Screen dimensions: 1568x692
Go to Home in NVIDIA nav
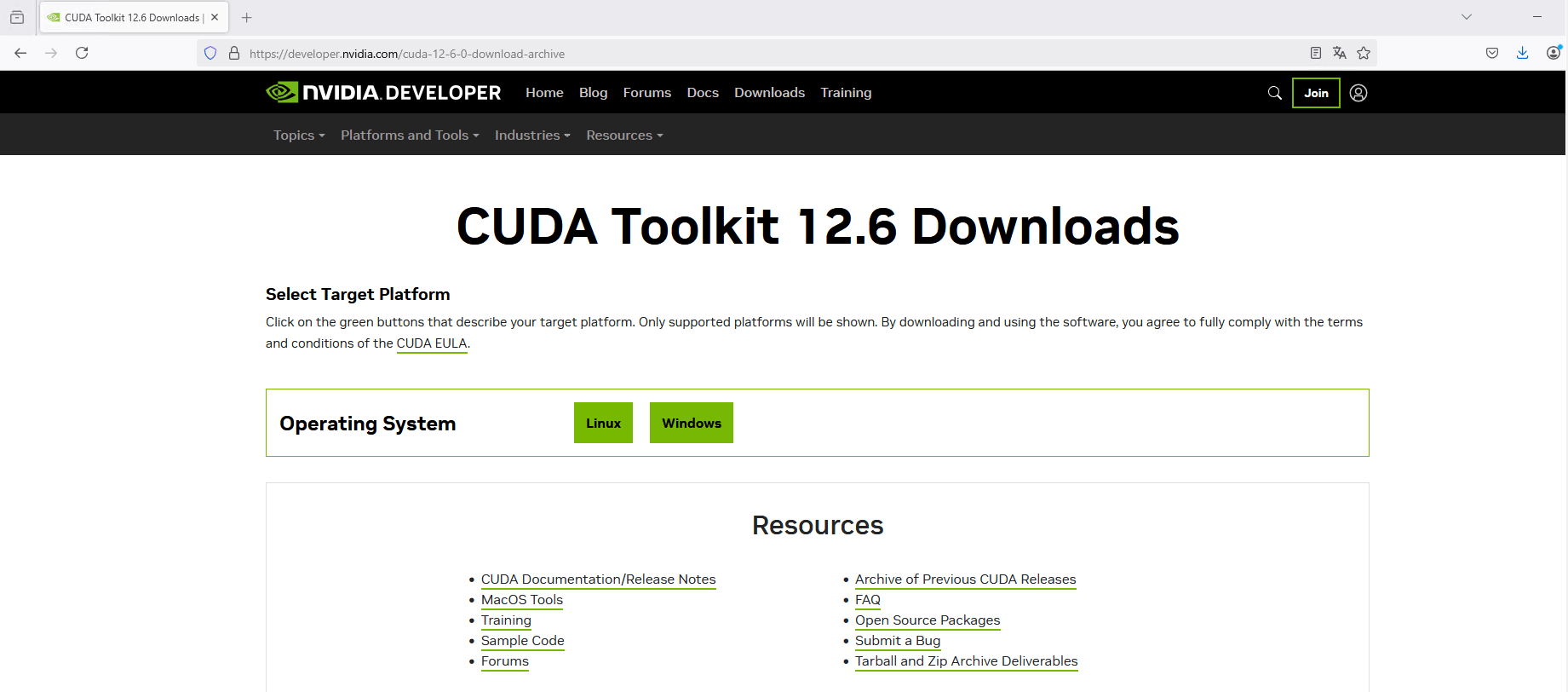[544, 92]
